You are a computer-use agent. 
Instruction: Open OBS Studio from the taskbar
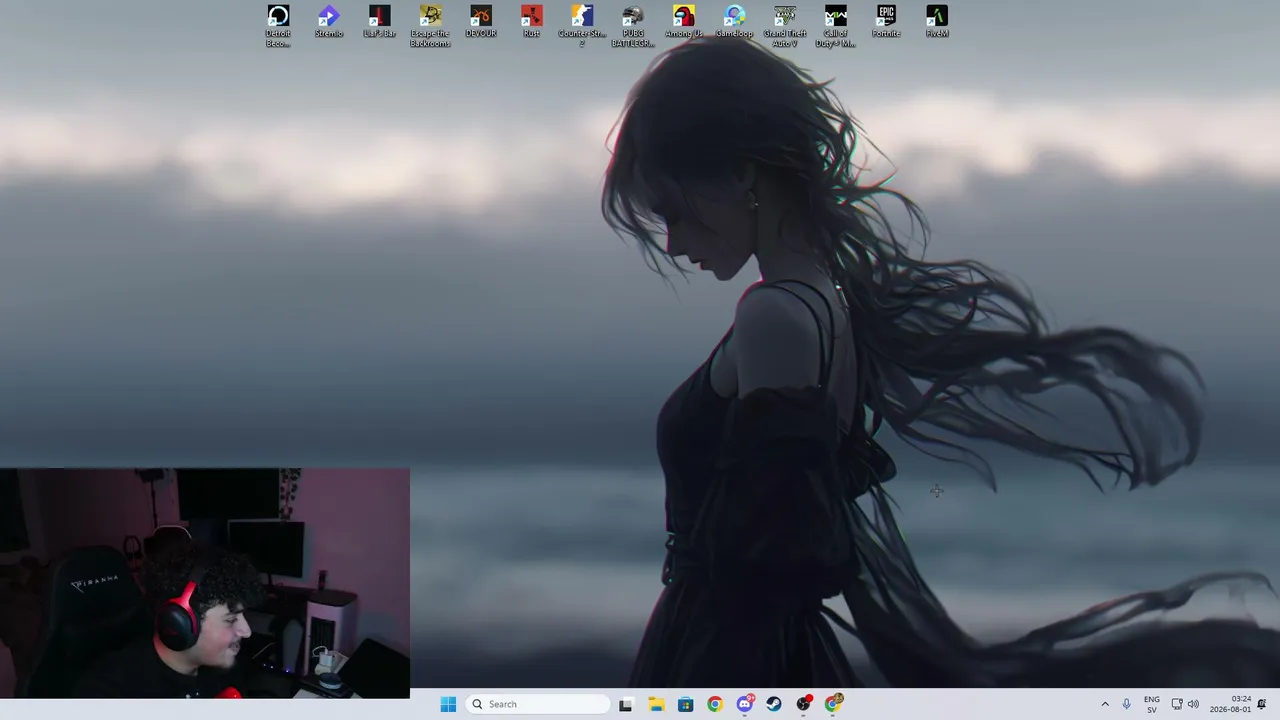804,704
